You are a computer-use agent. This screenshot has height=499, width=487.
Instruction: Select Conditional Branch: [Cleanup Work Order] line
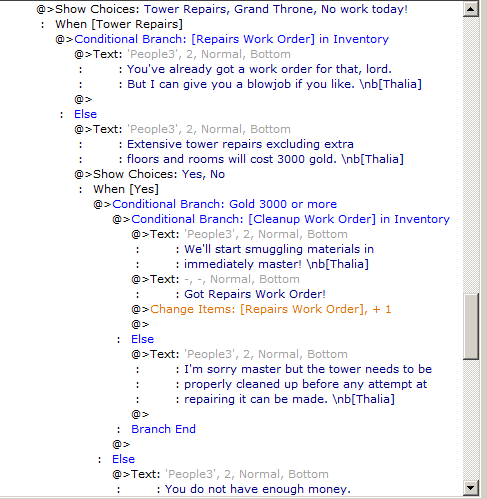(281, 219)
